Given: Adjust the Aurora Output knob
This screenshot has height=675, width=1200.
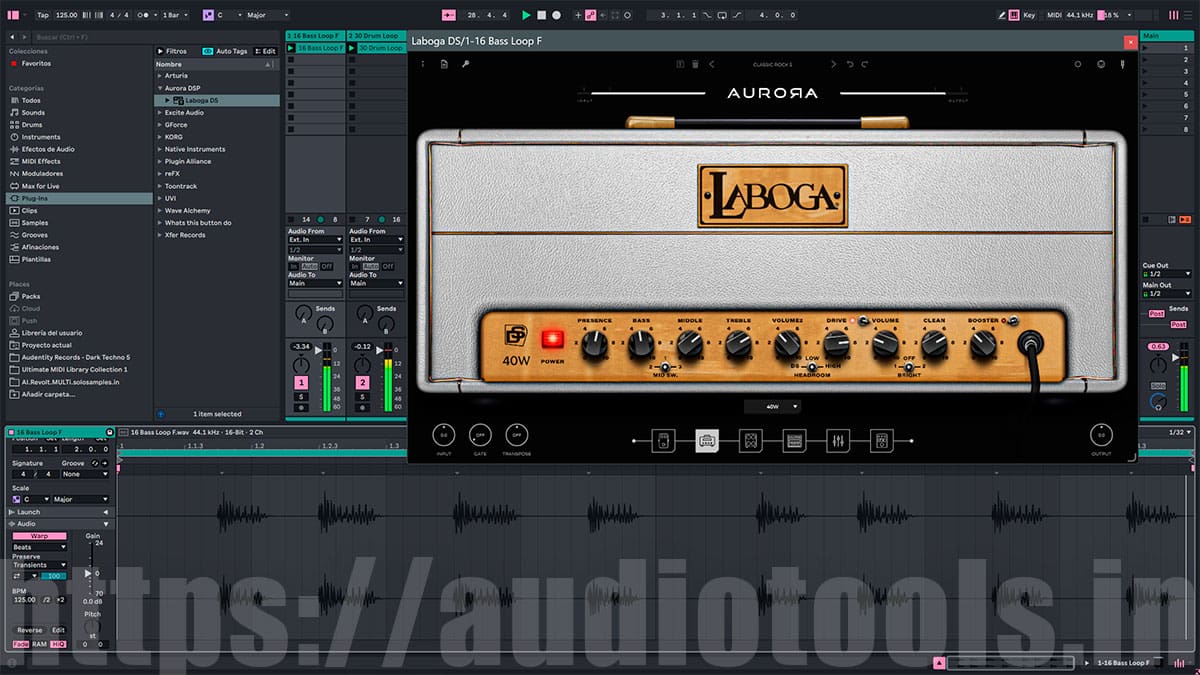Looking at the screenshot, I should point(1101,435).
